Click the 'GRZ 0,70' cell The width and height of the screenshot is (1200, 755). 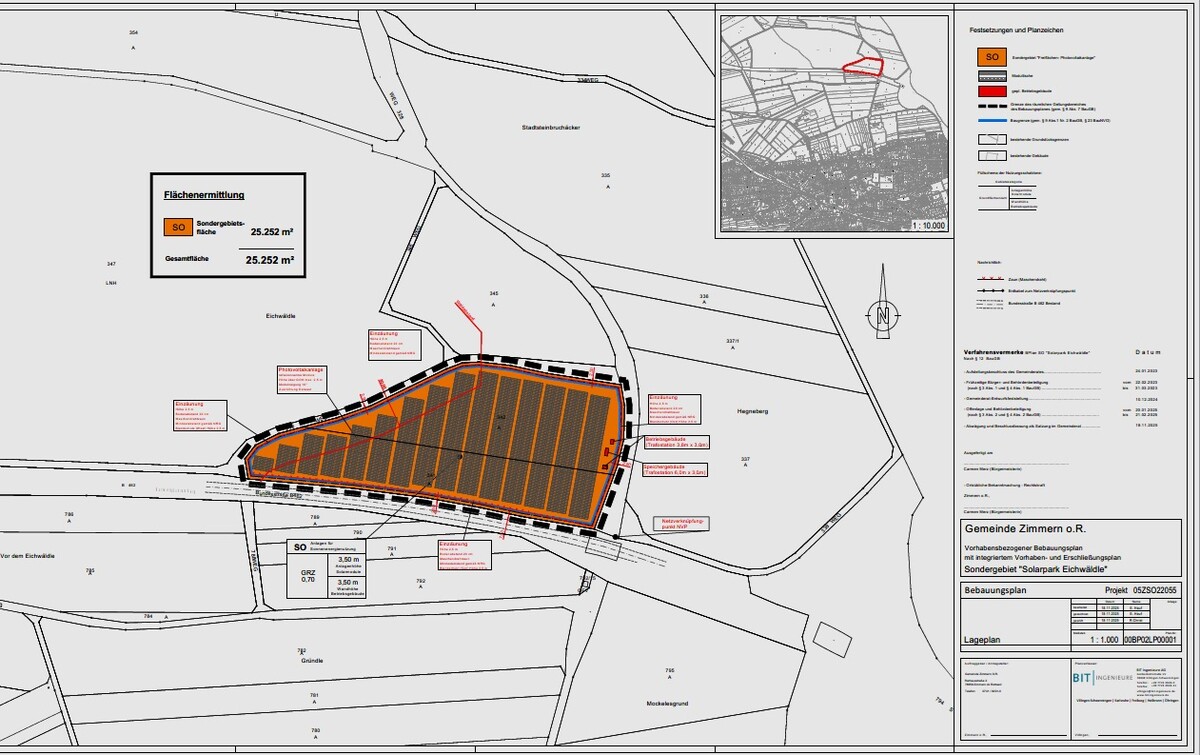[x=308, y=574]
